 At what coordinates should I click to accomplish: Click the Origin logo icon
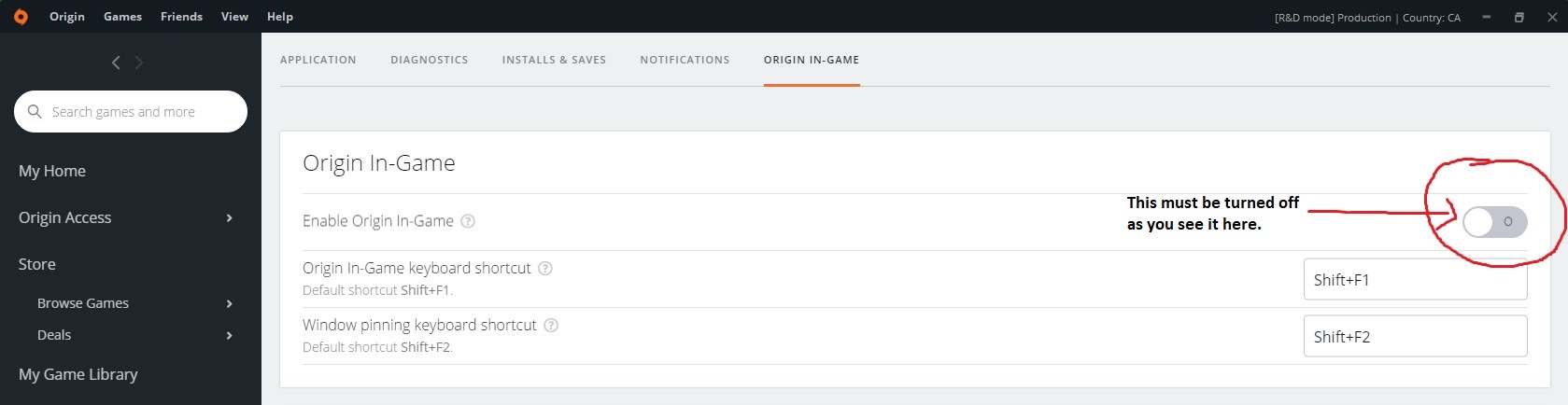[21, 17]
